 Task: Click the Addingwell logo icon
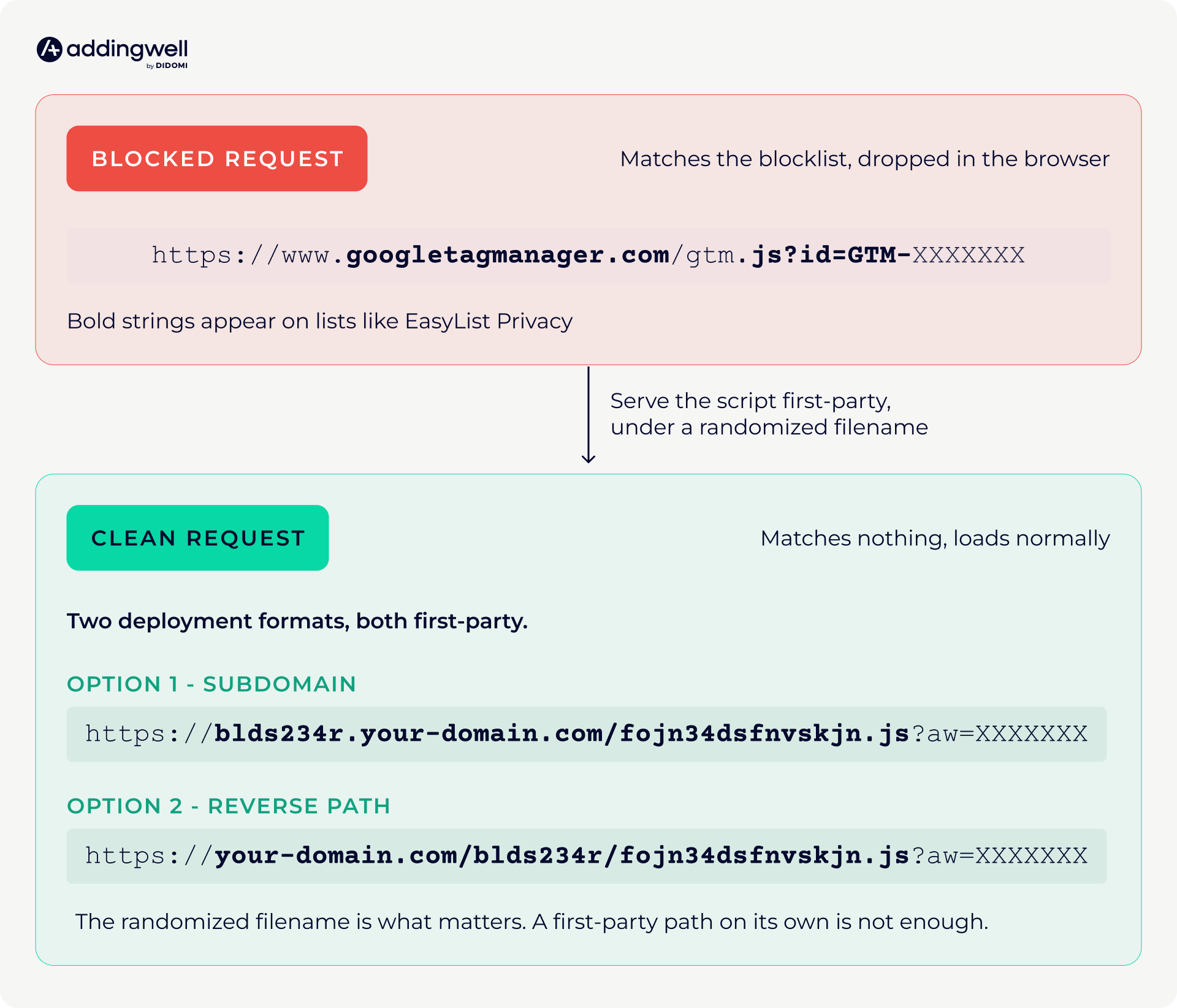click(x=50, y=50)
